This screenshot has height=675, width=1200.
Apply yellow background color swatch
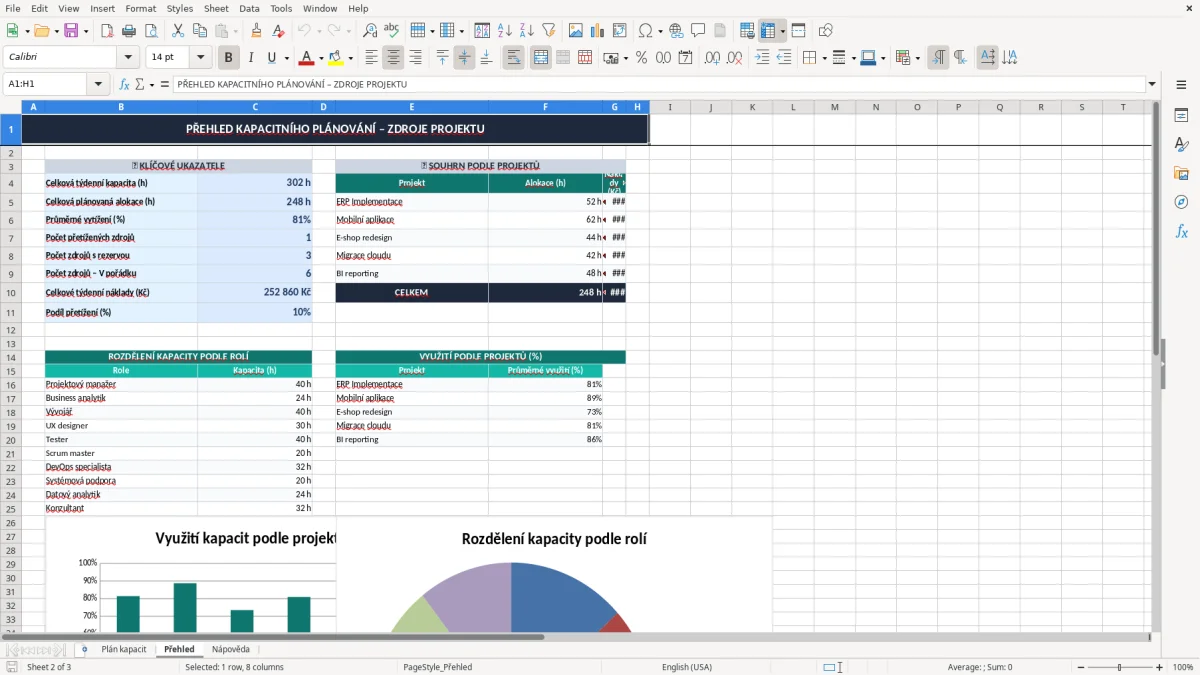(x=336, y=58)
